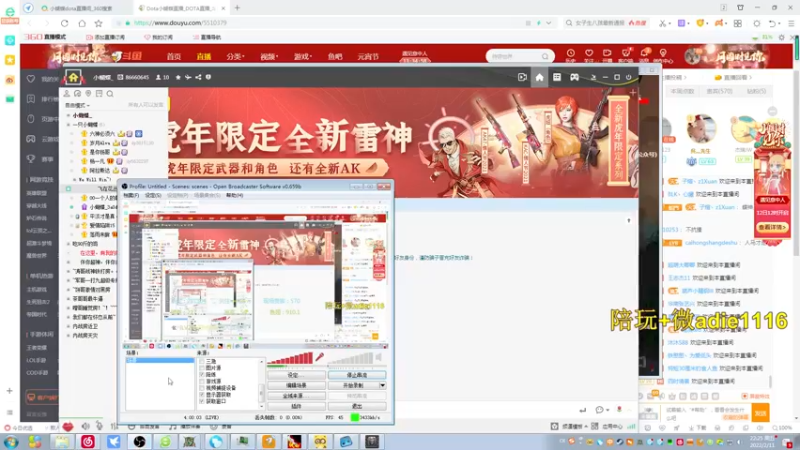Viewport: 800px width, 450px height.
Task: Uncheck the checked source between 图片源 and 游戏源
Action: (202, 374)
